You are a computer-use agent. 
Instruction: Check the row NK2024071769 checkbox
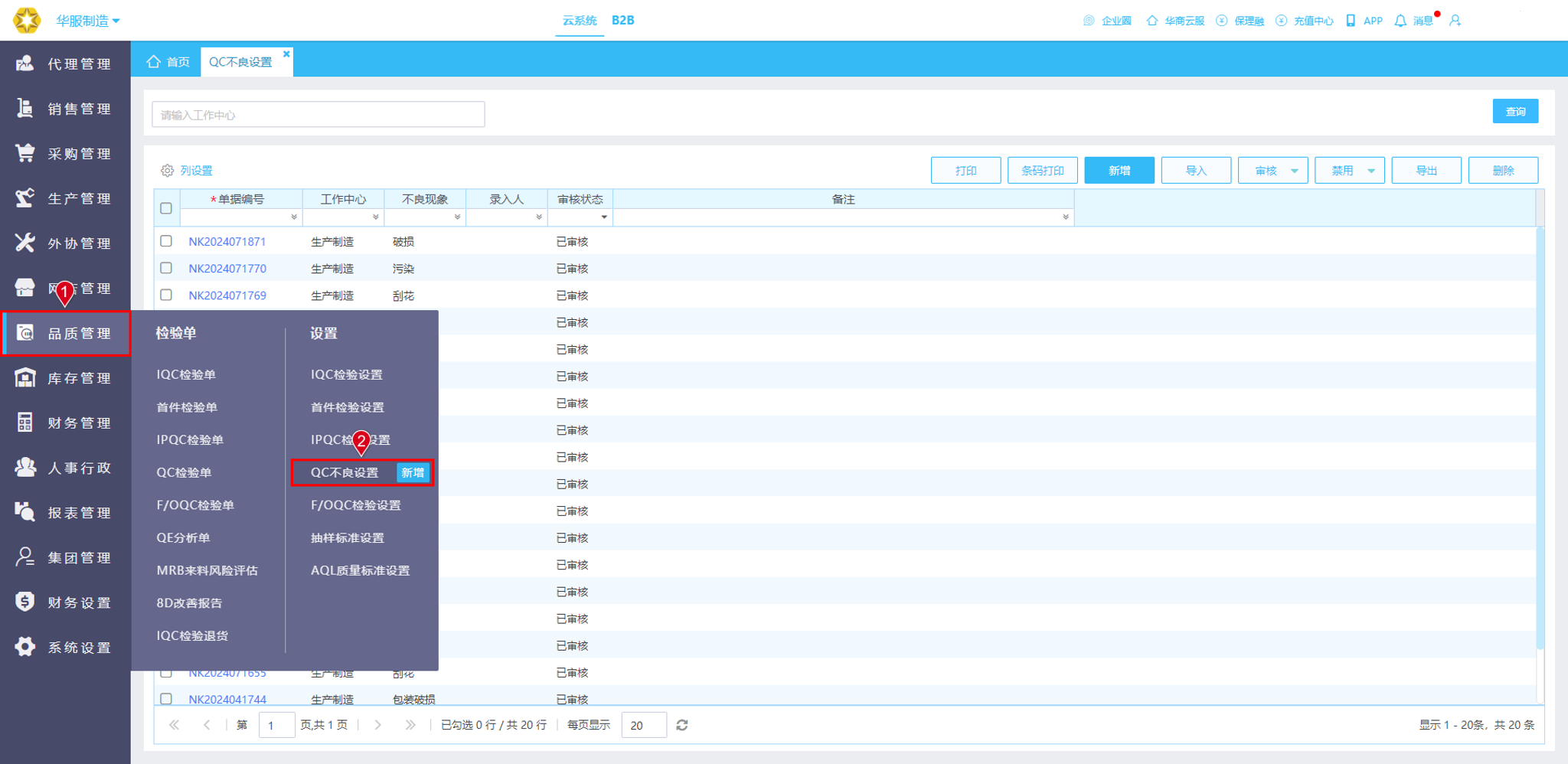coord(166,295)
